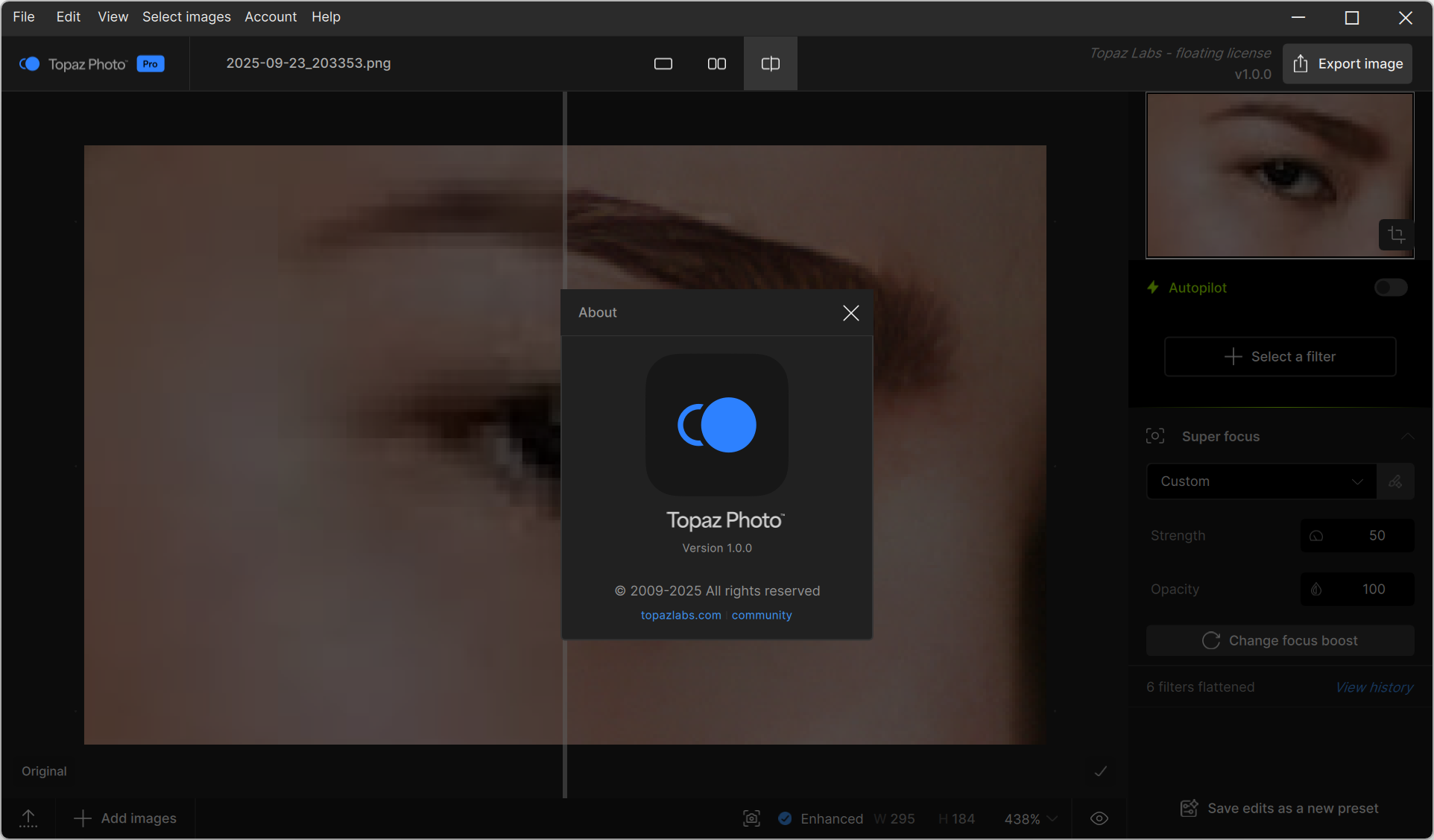This screenshot has height=840, width=1434.
Task: Open the 438% zoom level dropdown
Action: point(1030,818)
